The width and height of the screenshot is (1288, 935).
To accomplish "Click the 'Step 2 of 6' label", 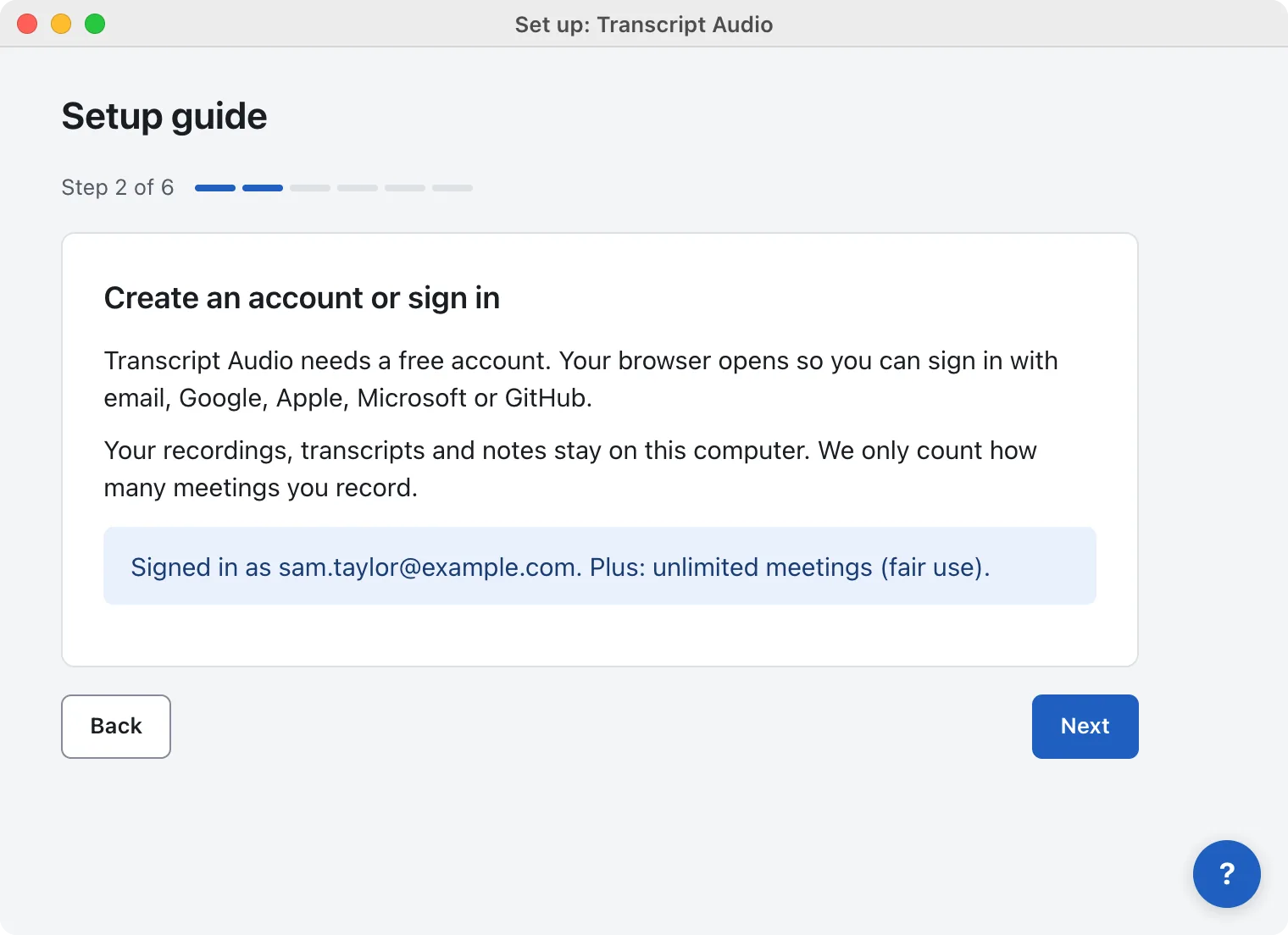I will coord(118,187).
